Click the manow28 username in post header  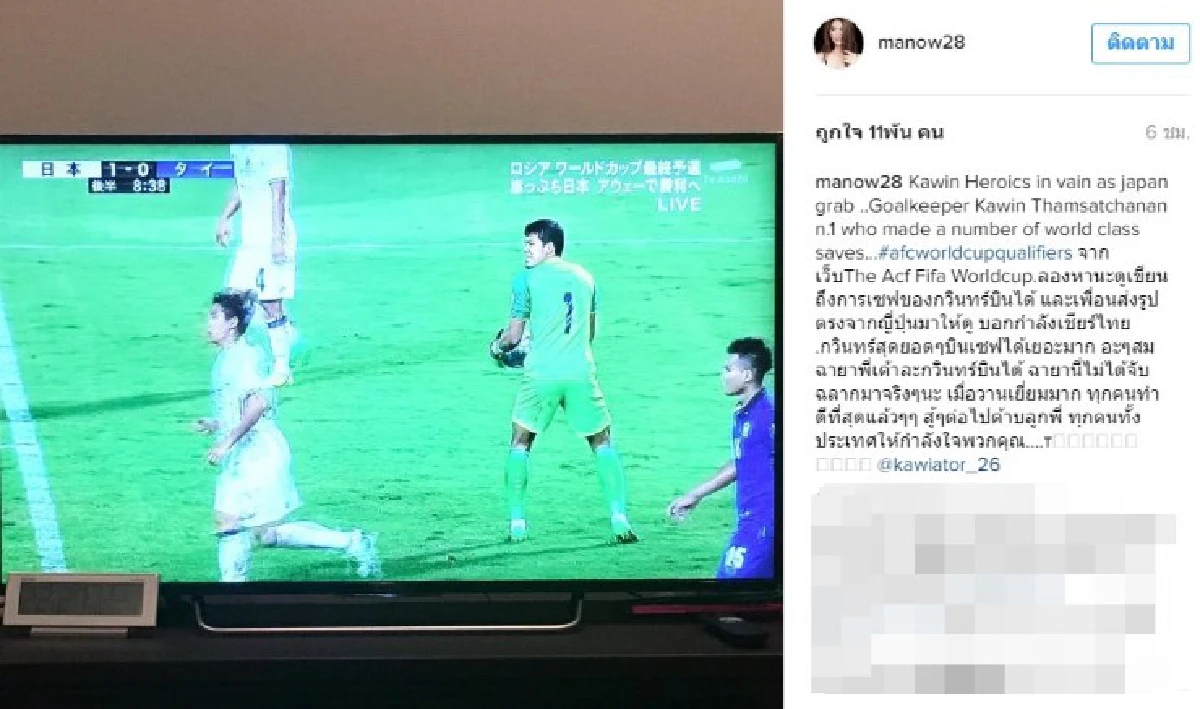920,43
